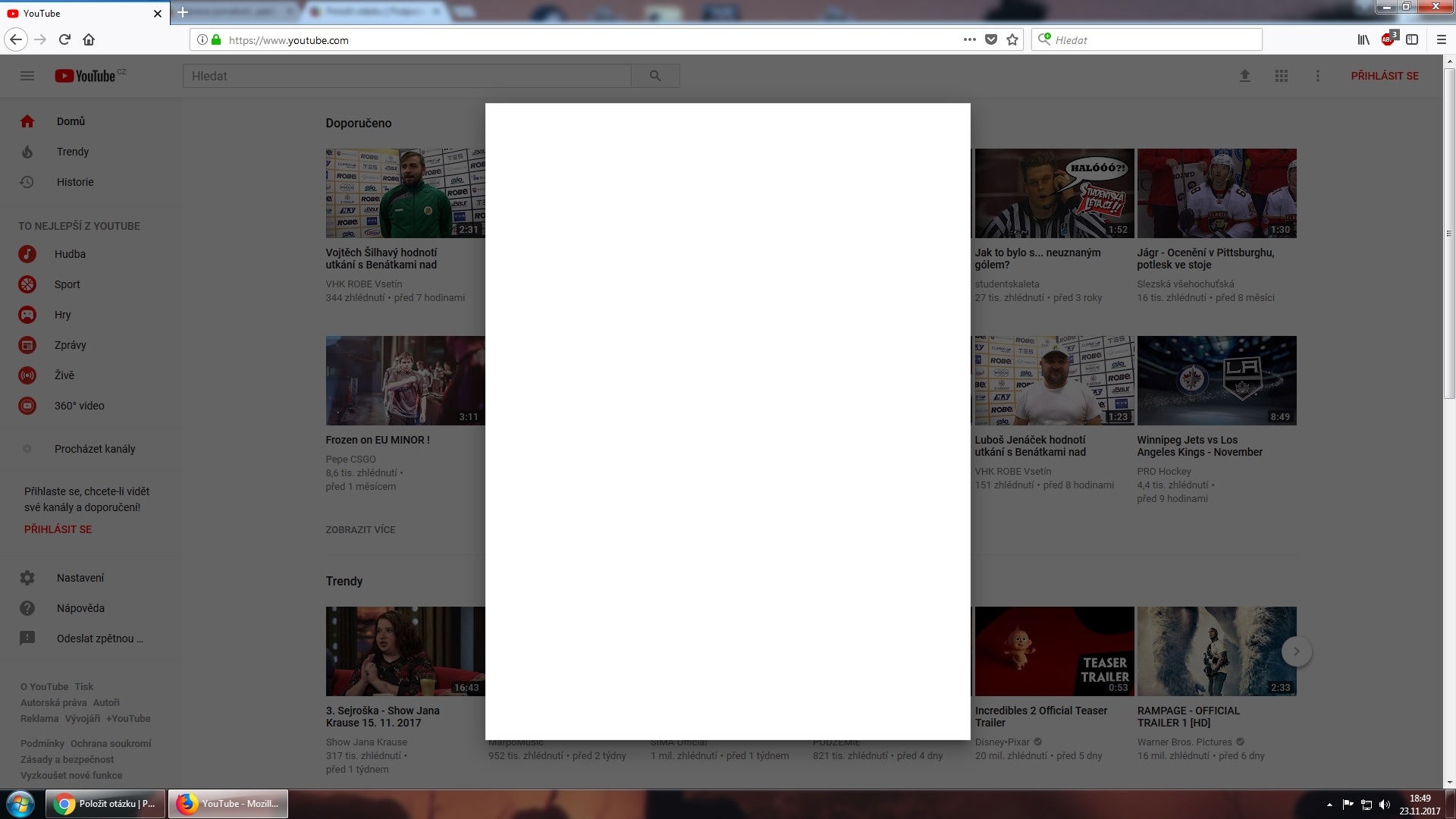Click next arrow in Trendy carousel

click(x=1297, y=651)
